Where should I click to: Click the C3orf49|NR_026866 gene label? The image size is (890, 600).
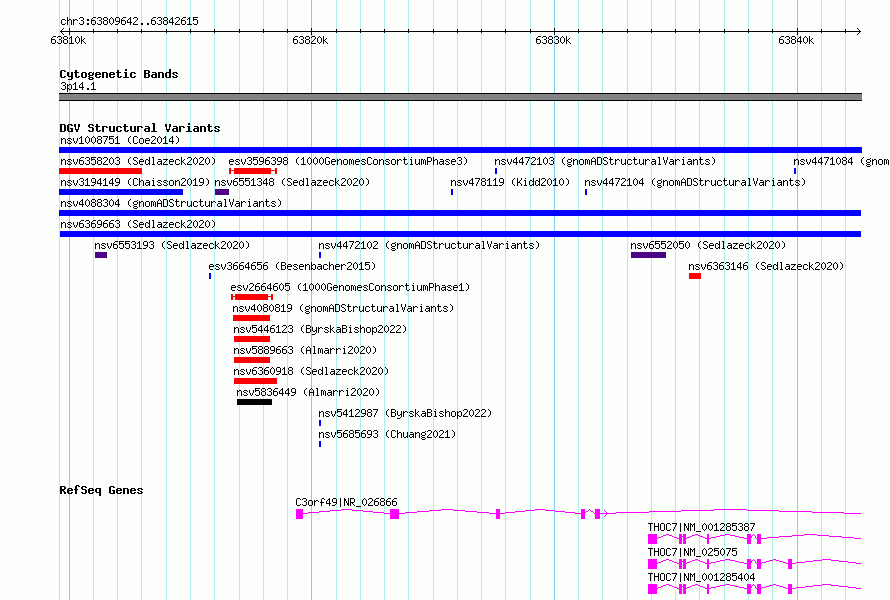[346, 502]
